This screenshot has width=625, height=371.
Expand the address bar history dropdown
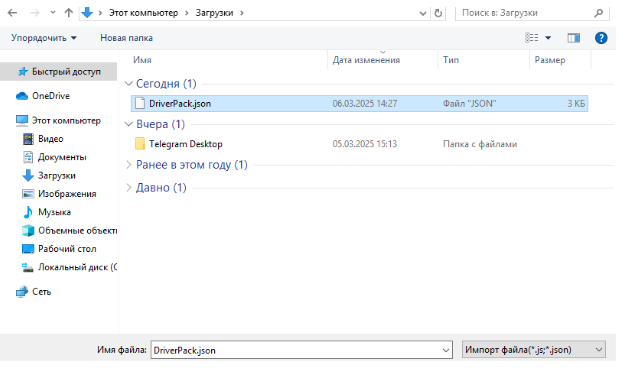click(x=423, y=13)
